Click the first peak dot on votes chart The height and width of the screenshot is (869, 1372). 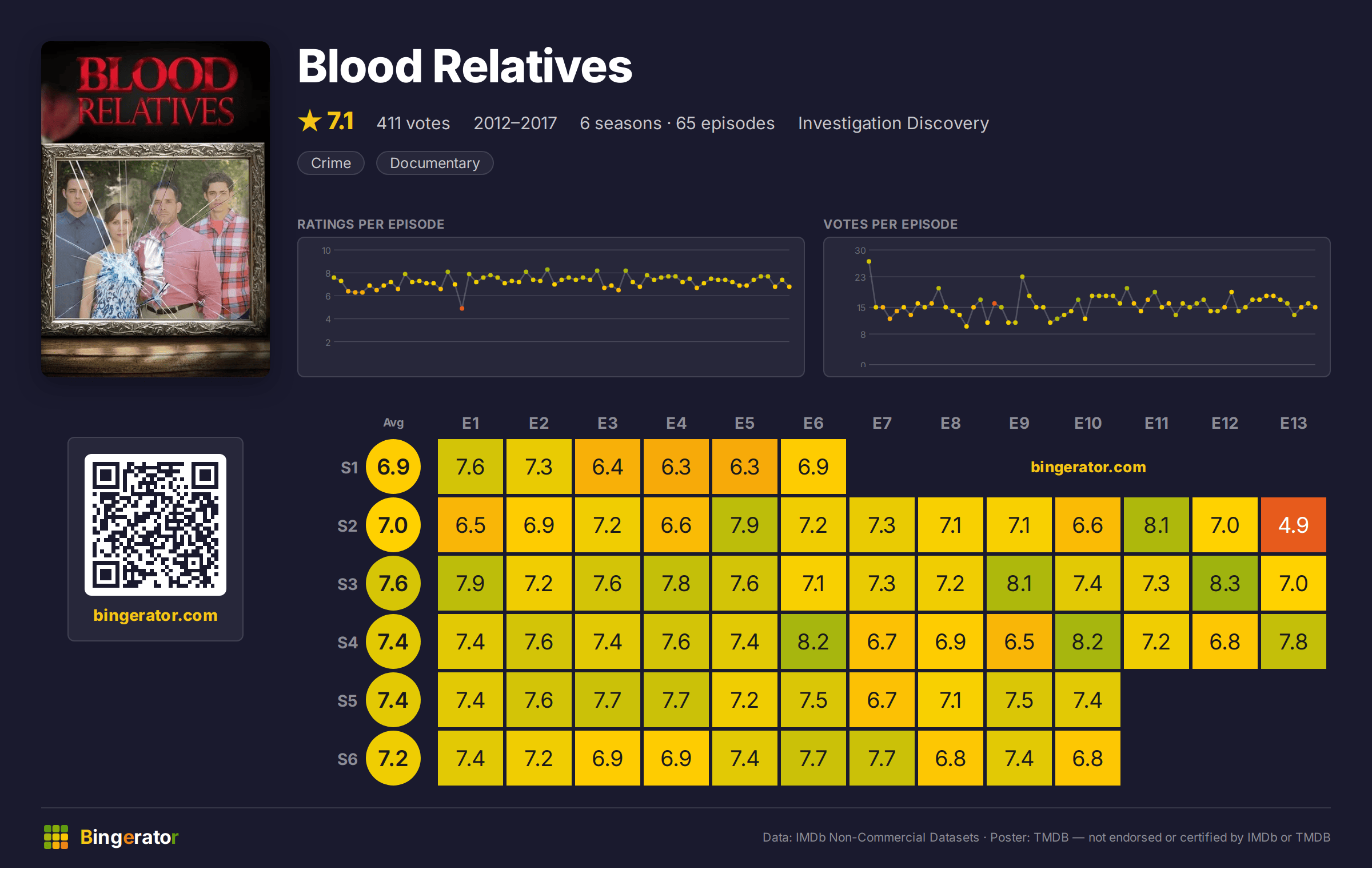pyautogui.click(x=869, y=261)
